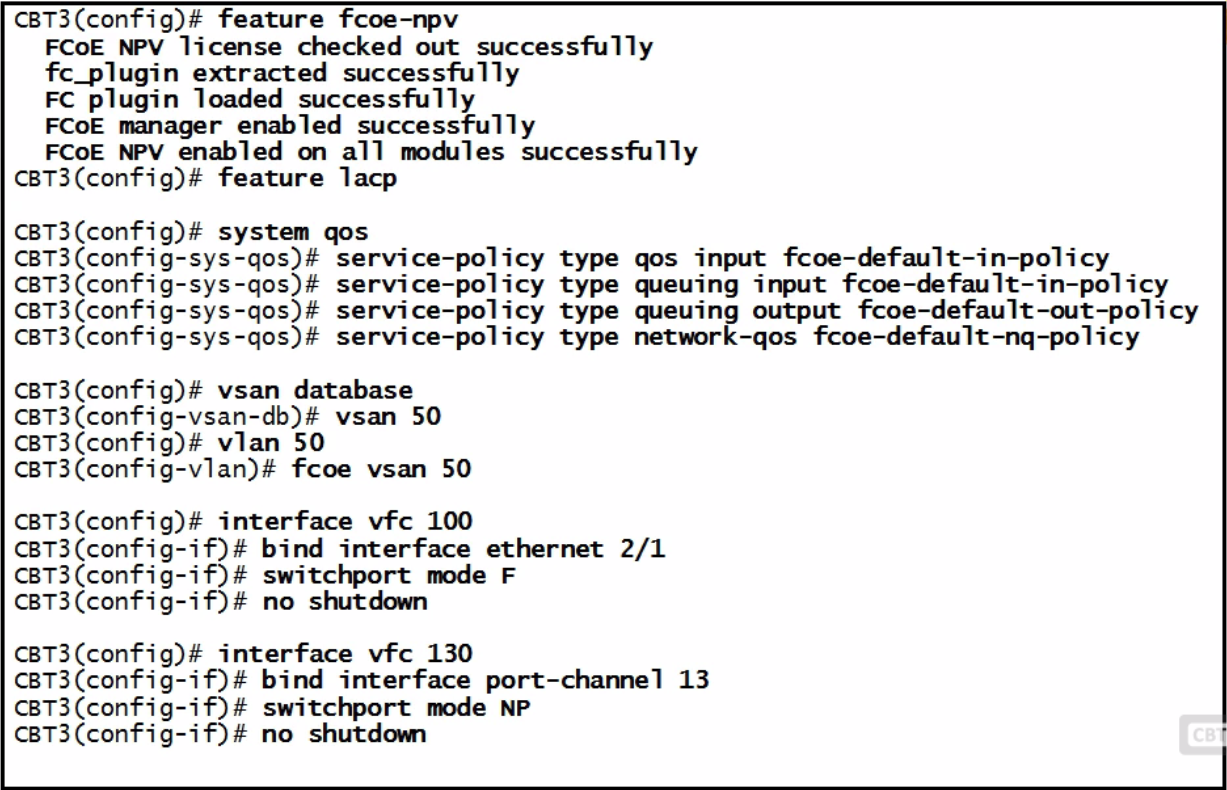Click the 'vlan 50' command line
The width and height of the screenshot is (1227, 790).
point(170,442)
